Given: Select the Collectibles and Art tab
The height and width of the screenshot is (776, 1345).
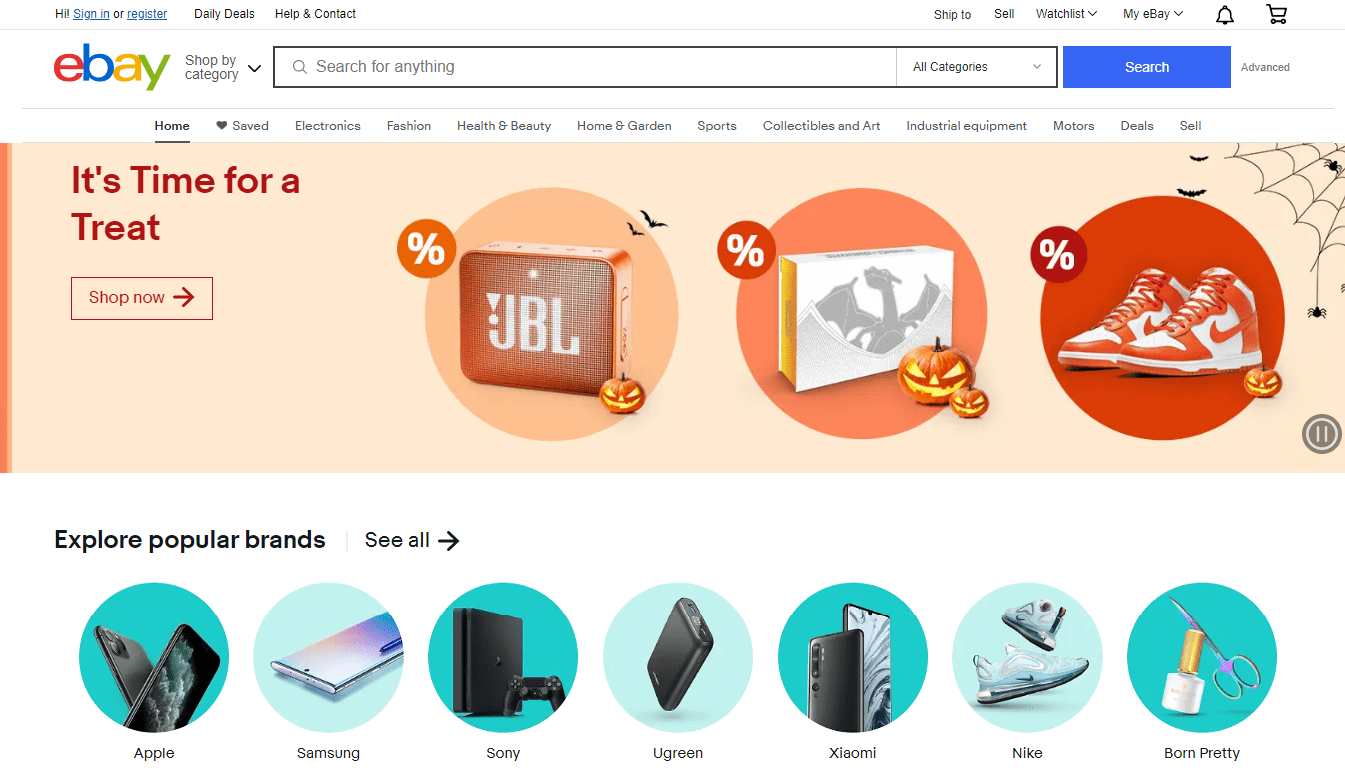Looking at the screenshot, I should point(822,126).
